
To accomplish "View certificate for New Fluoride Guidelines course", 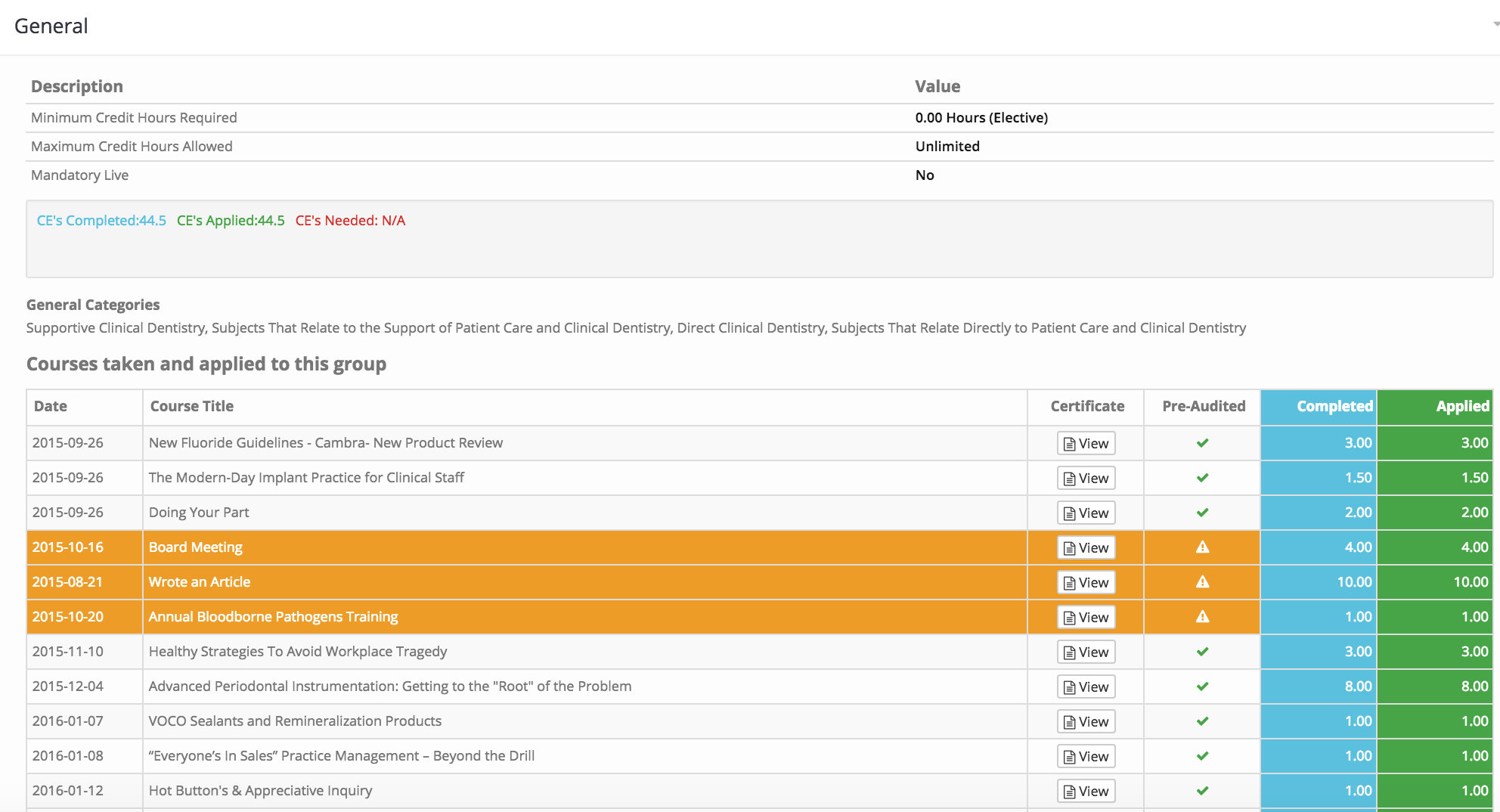I will point(1086,444).
